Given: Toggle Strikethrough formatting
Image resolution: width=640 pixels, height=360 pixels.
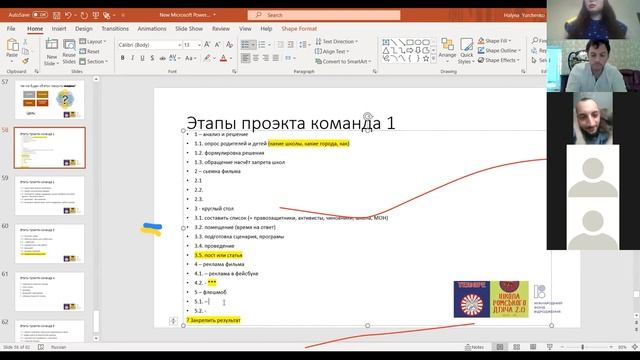Looking at the screenshot, I should click(x=162, y=58).
